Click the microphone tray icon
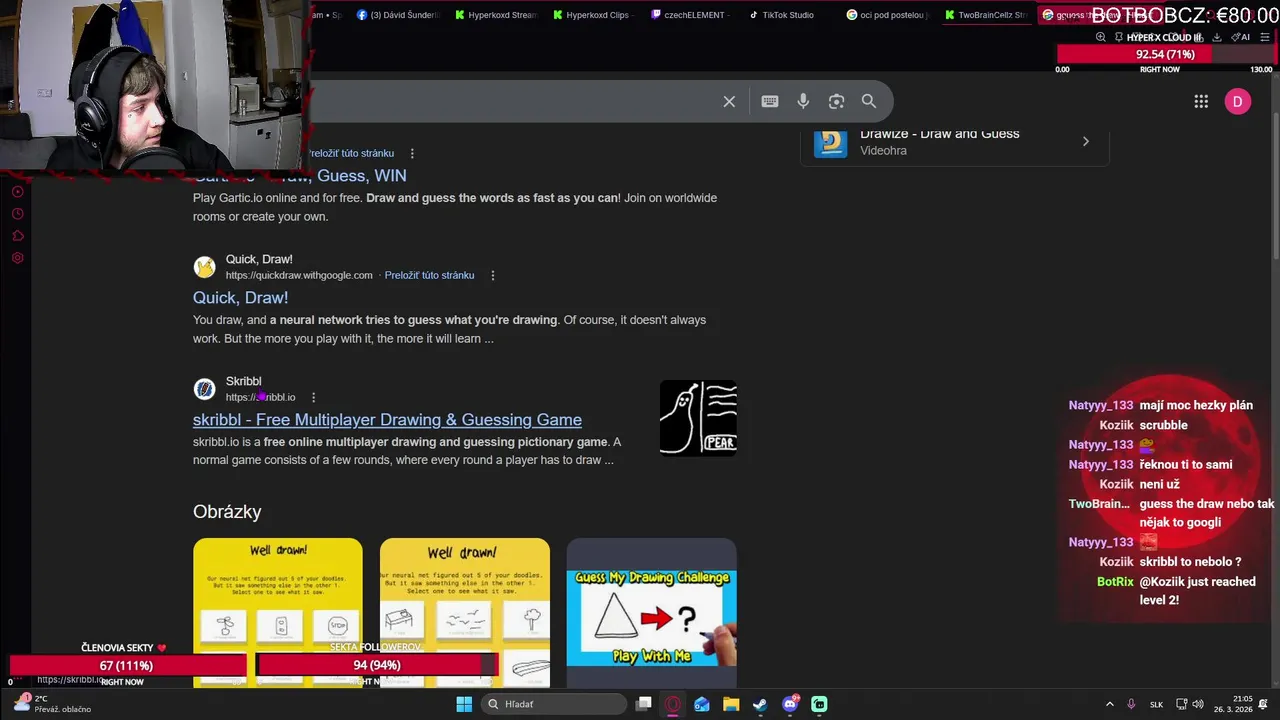 1131,704
